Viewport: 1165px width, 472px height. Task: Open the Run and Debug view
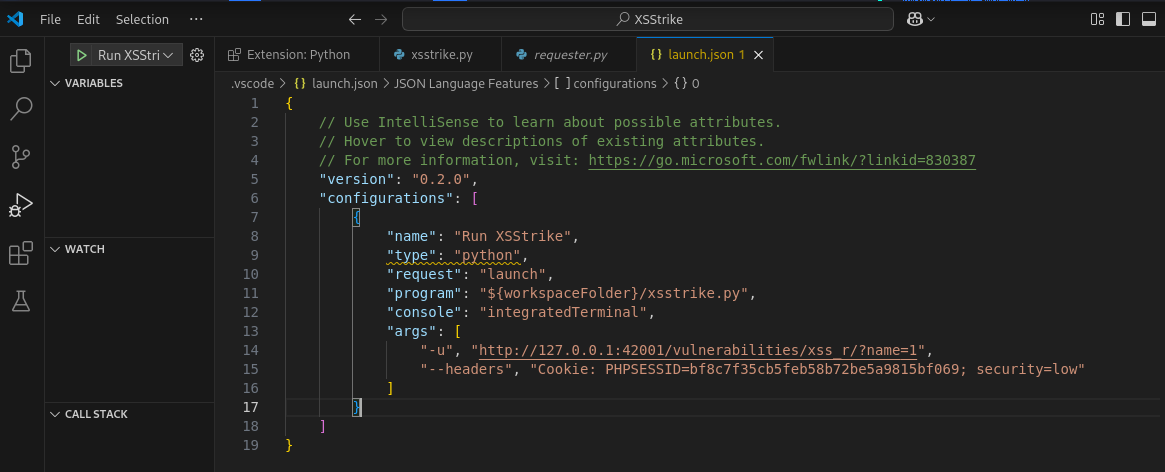click(x=21, y=204)
